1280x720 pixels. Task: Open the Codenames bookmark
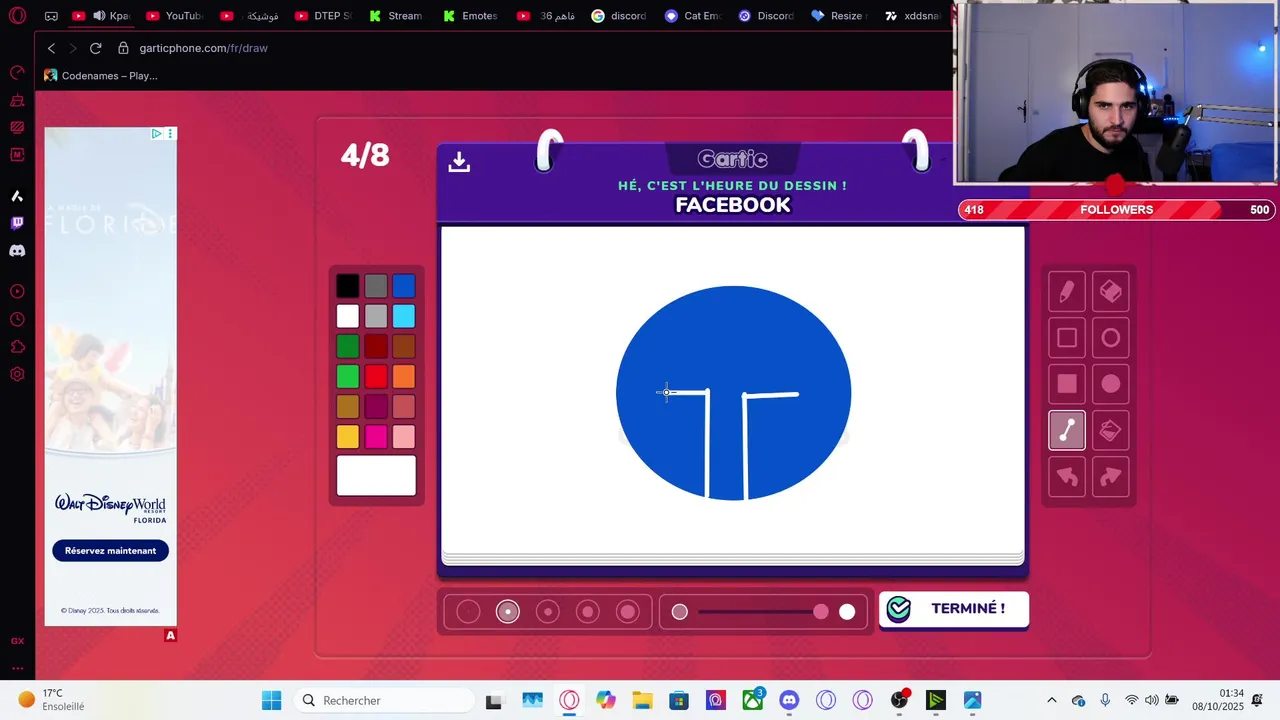(100, 75)
